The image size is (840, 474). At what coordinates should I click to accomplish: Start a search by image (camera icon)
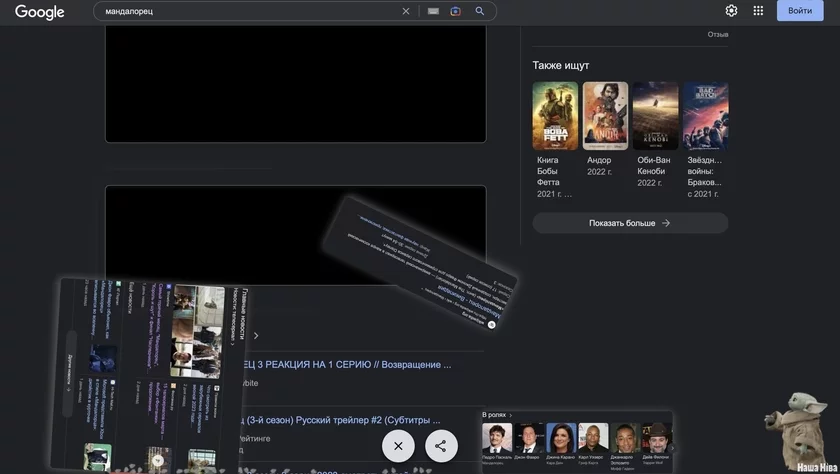coord(456,11)
